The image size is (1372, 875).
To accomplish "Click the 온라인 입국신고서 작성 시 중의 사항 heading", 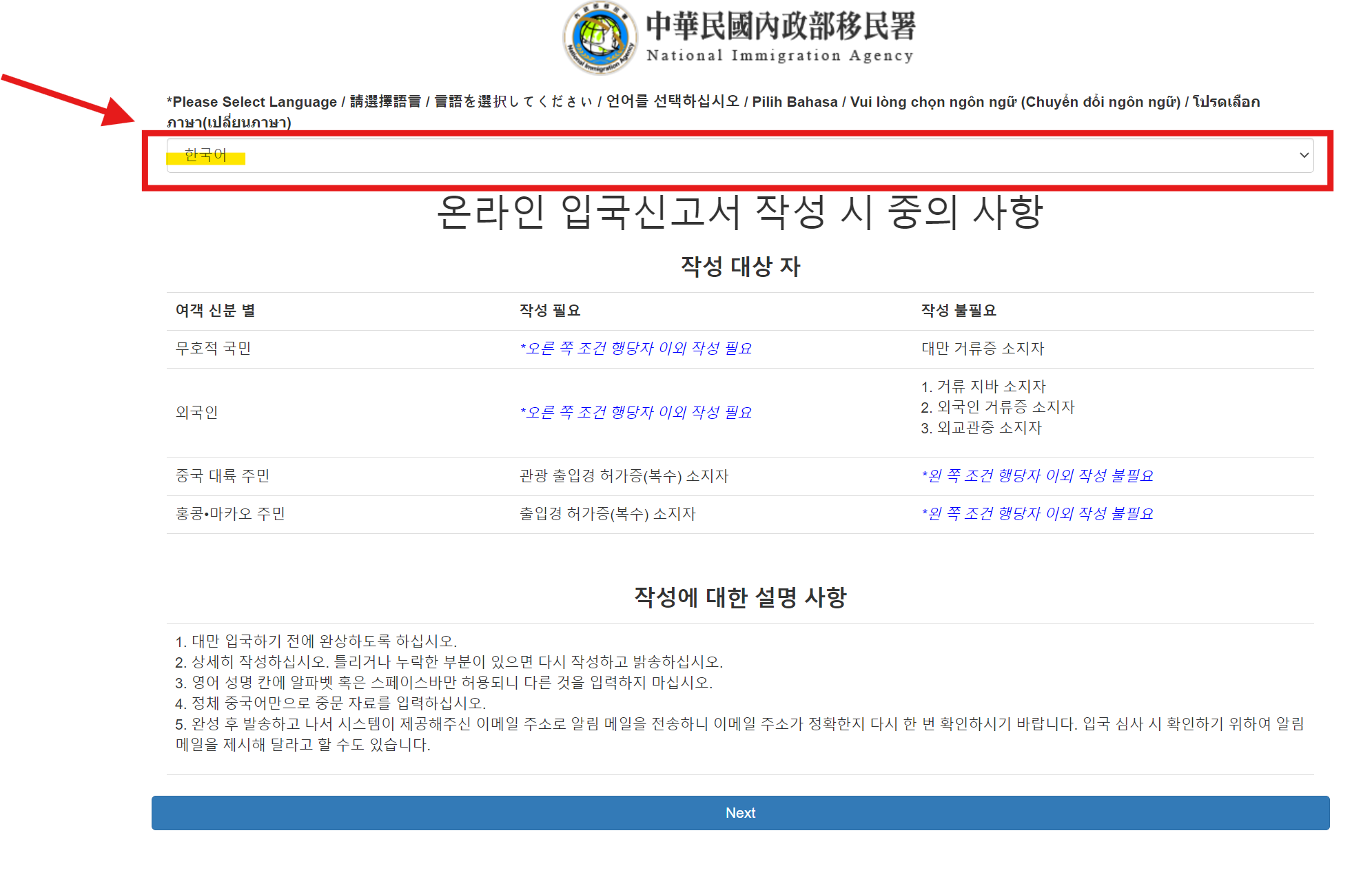I will point(739,212).
